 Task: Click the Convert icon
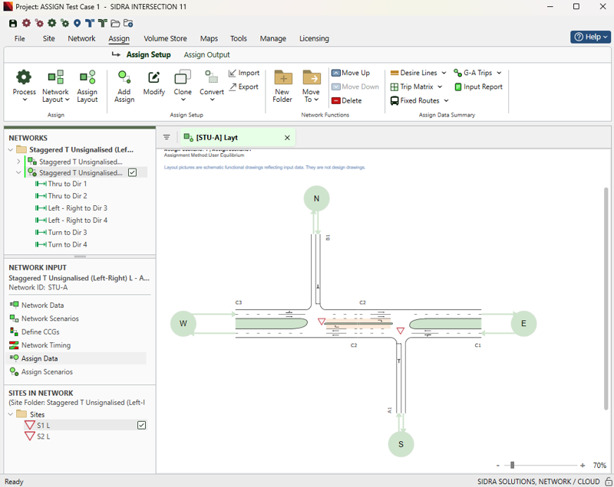point(211,77)
